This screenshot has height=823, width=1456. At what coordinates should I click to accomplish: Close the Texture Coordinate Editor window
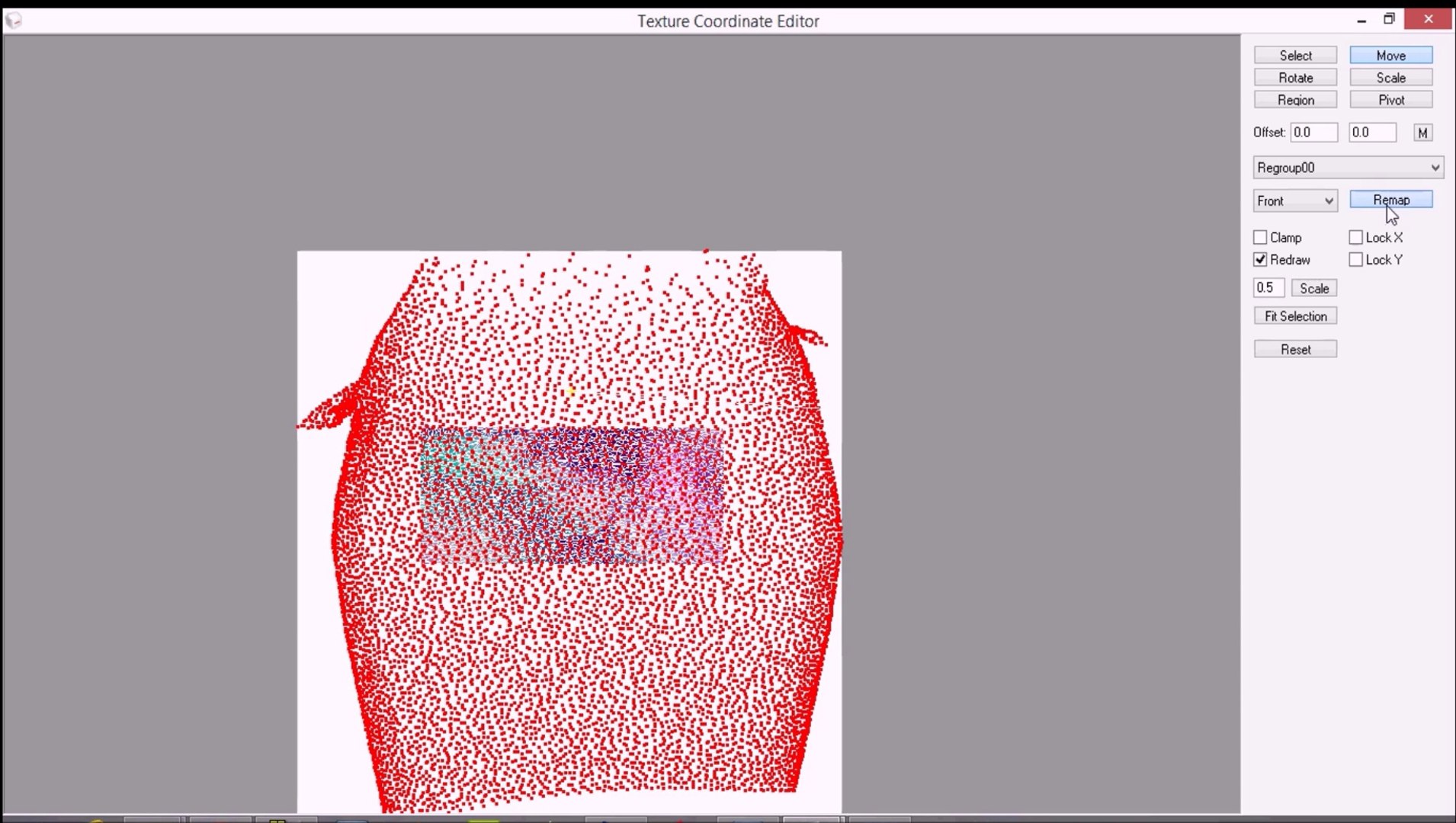(x=1429, y=19)
